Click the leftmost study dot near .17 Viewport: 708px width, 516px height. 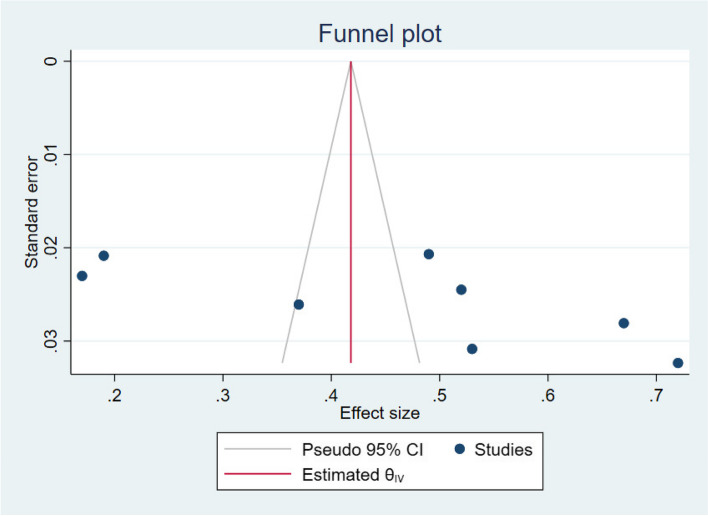click(82, 276)
